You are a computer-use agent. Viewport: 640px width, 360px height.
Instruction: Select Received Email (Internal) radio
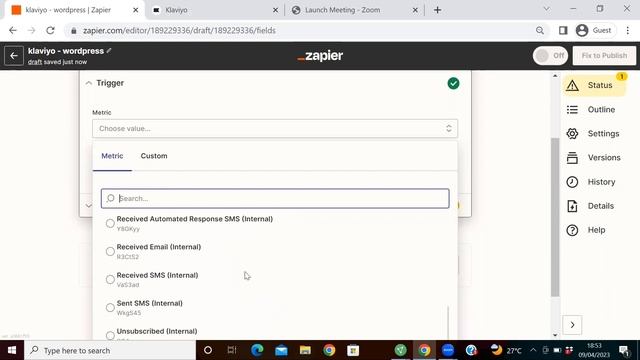pos(110,251)
